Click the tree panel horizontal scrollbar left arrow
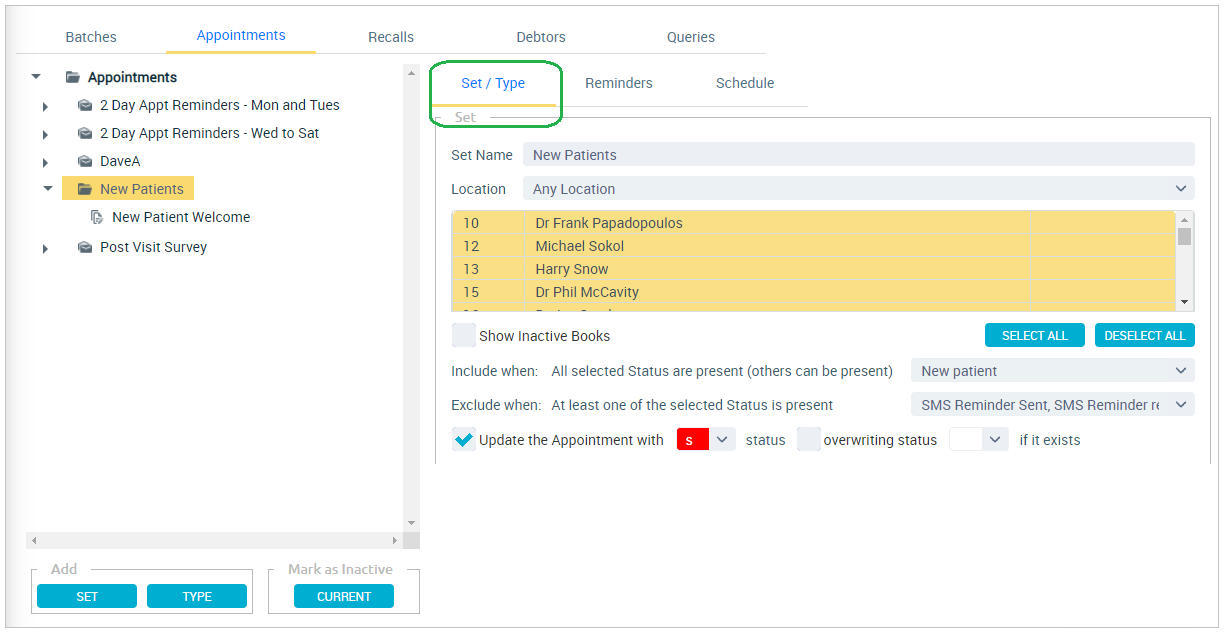Screen dimensions: 1224x633 (x=34, y=540)
